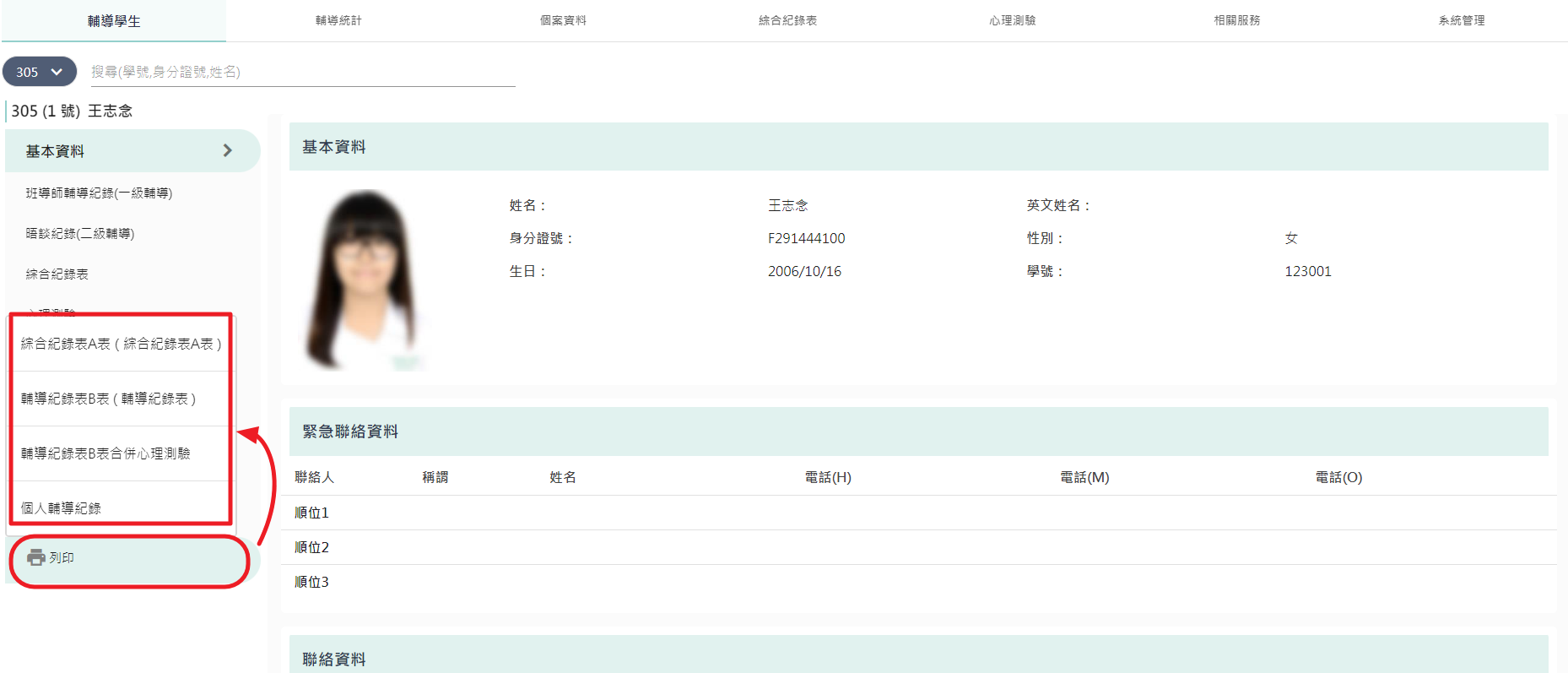Select the 相關服務 tab
1568x673 pixels.
click(x=1236, y=20)
